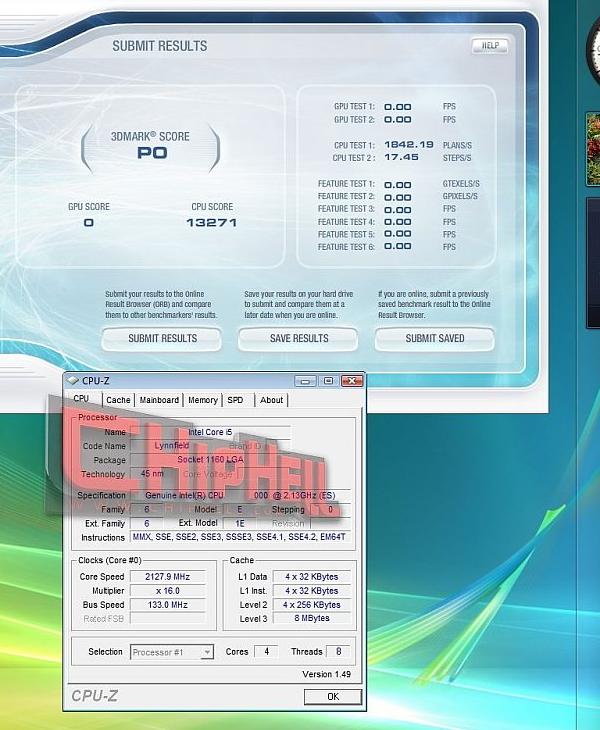Click the CPU TEST 1 result 1842.19
Viewport: 600px width, 730px height.
pyautogui.click(x=409, y=145)
